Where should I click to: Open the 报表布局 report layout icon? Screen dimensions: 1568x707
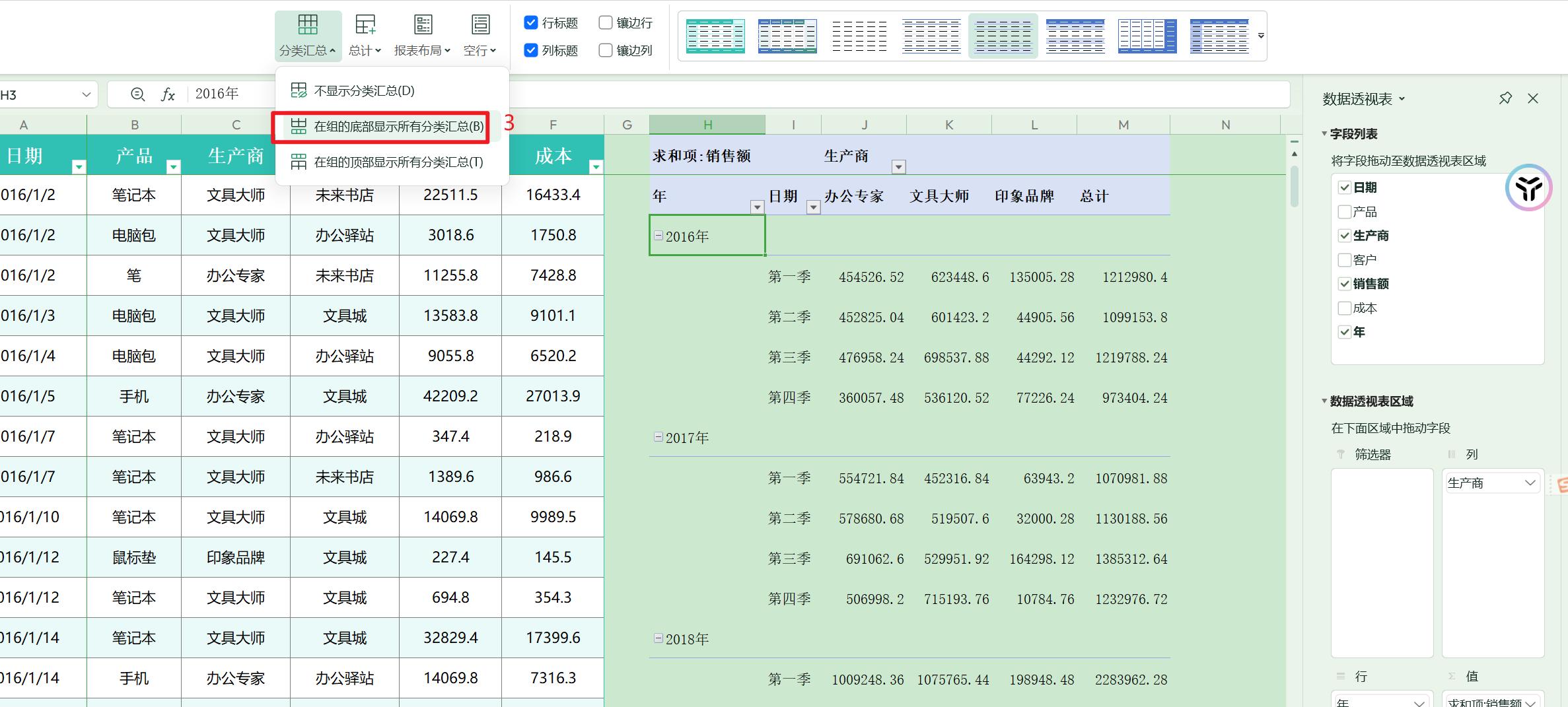coord(423,25)
